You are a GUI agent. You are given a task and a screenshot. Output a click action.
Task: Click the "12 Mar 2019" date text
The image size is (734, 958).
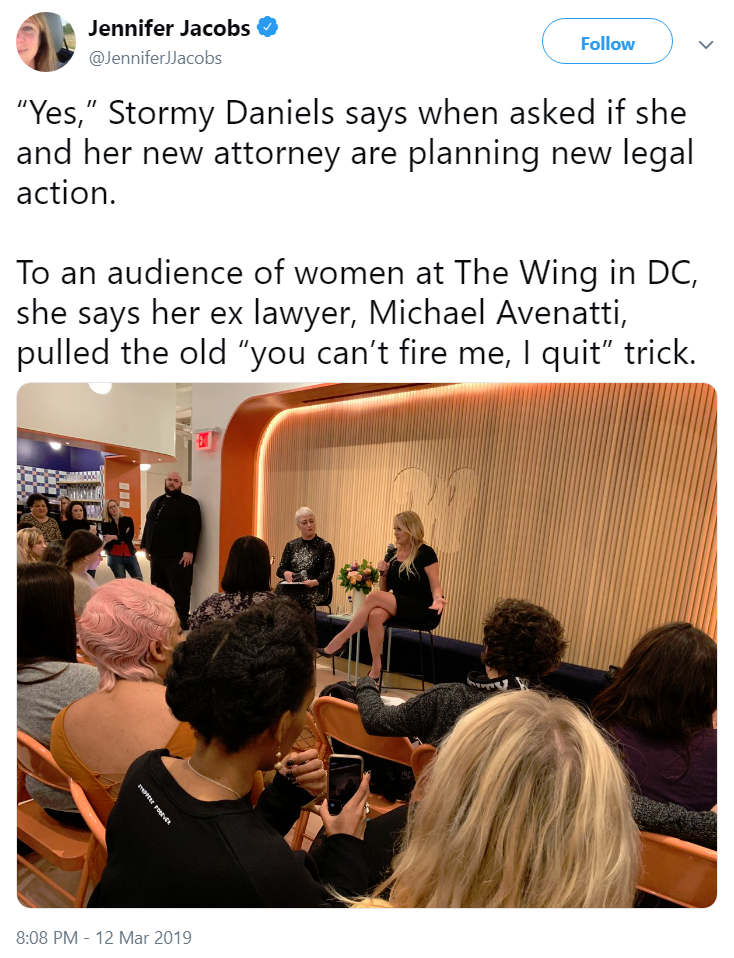(x=144, y=937)
